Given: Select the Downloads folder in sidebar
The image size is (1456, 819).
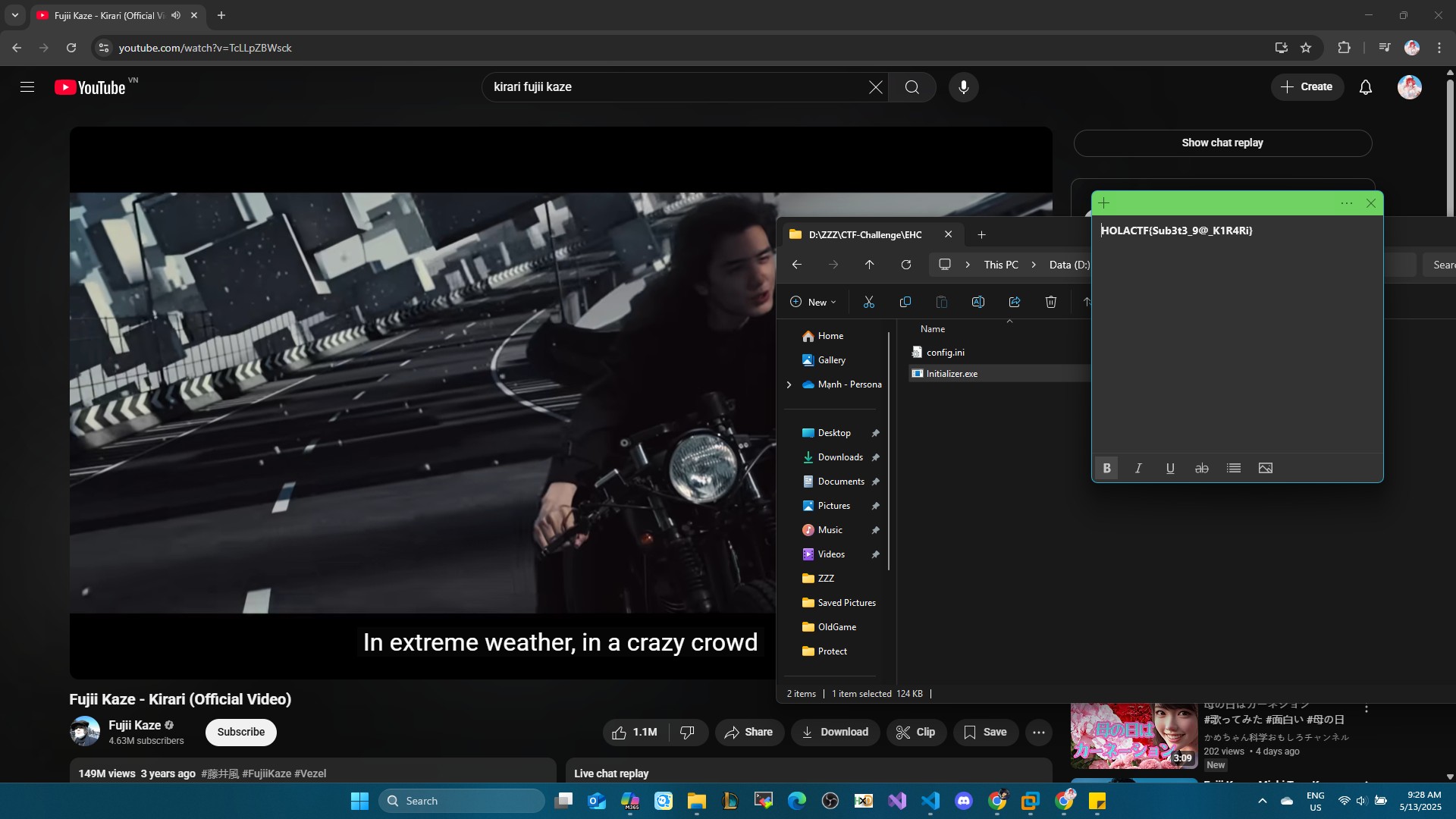Looking at the screenshot, I should [839, 457].
